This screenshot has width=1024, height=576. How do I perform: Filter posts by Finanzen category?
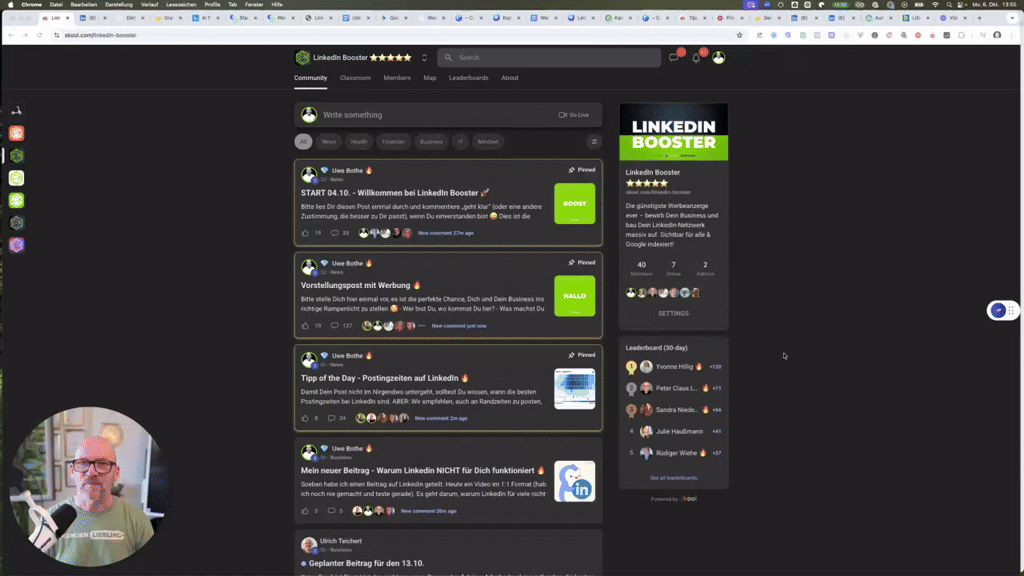394,142
